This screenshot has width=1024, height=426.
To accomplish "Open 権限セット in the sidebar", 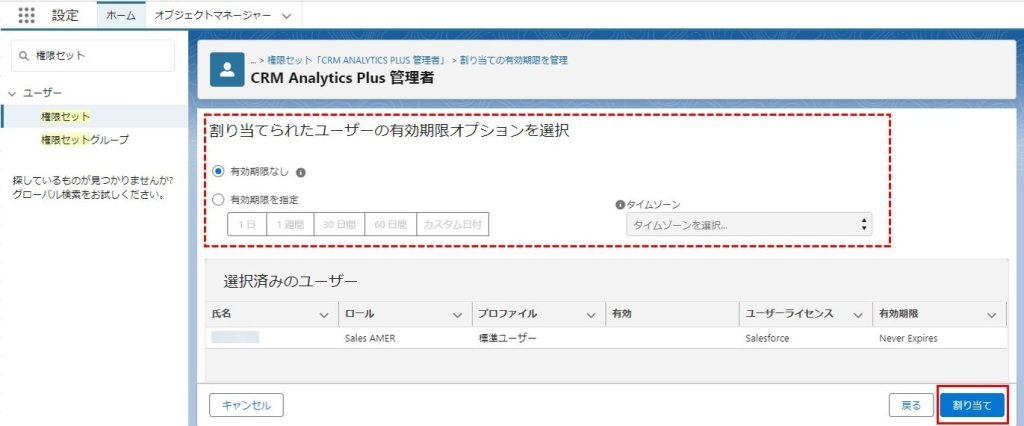I will 65,116.
